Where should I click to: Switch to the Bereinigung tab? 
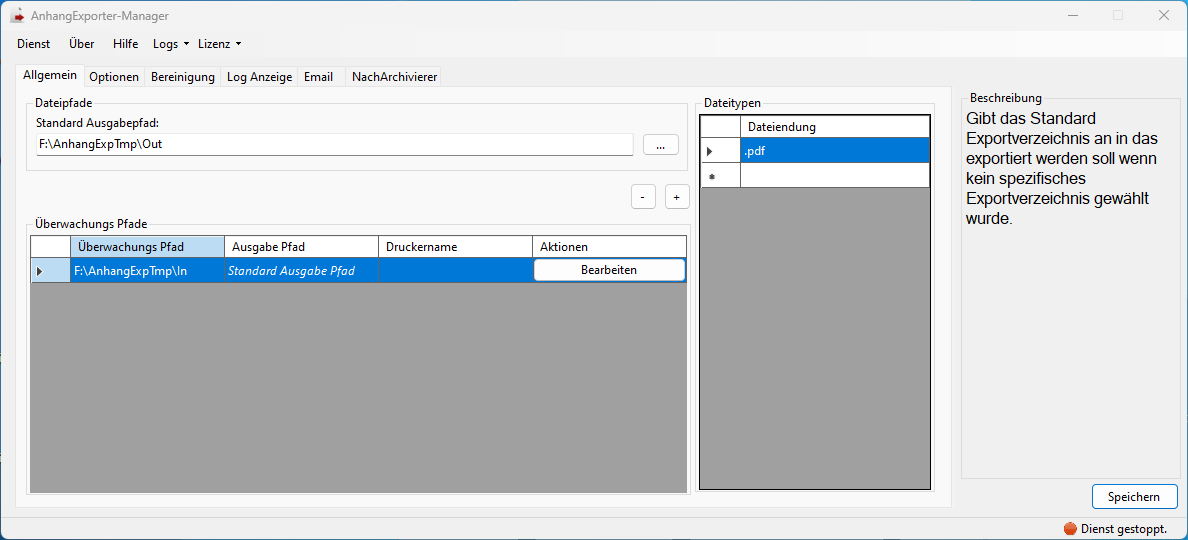point(183,77)
